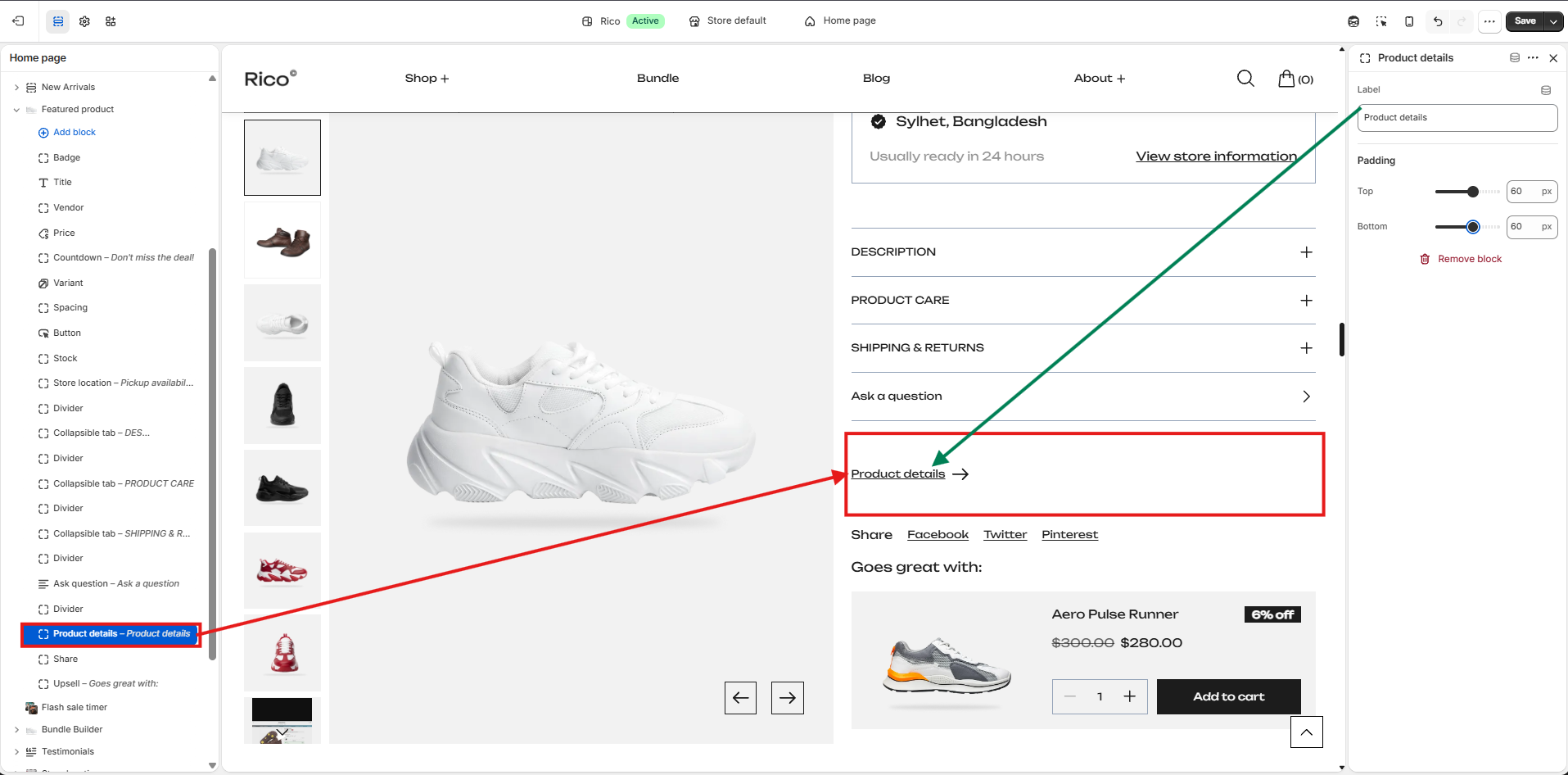Select the Stock block

[66, 359]
